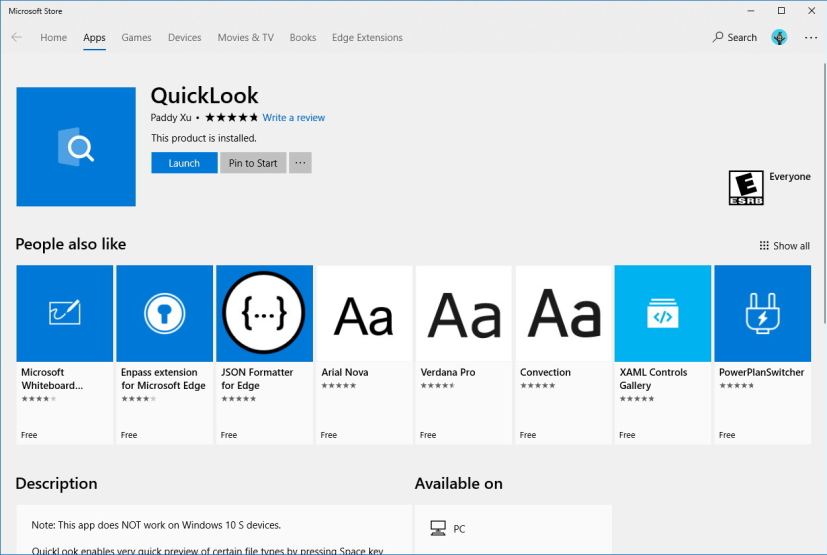The image size is (827, 555).
Task: Maximize the Microsoft Store window
Action: (x=782, y=11)
